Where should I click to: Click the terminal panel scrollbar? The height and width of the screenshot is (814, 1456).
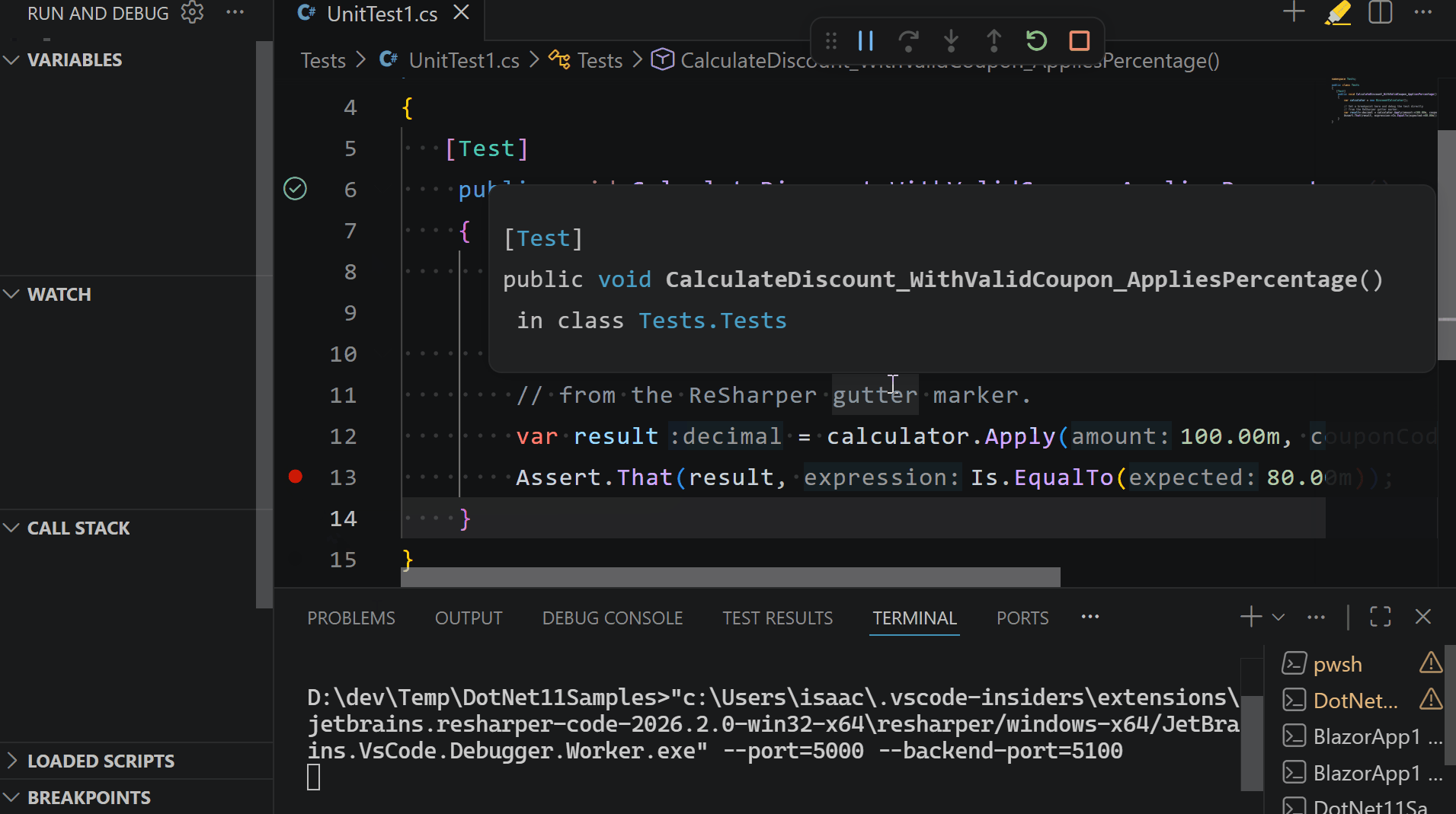1252,742
